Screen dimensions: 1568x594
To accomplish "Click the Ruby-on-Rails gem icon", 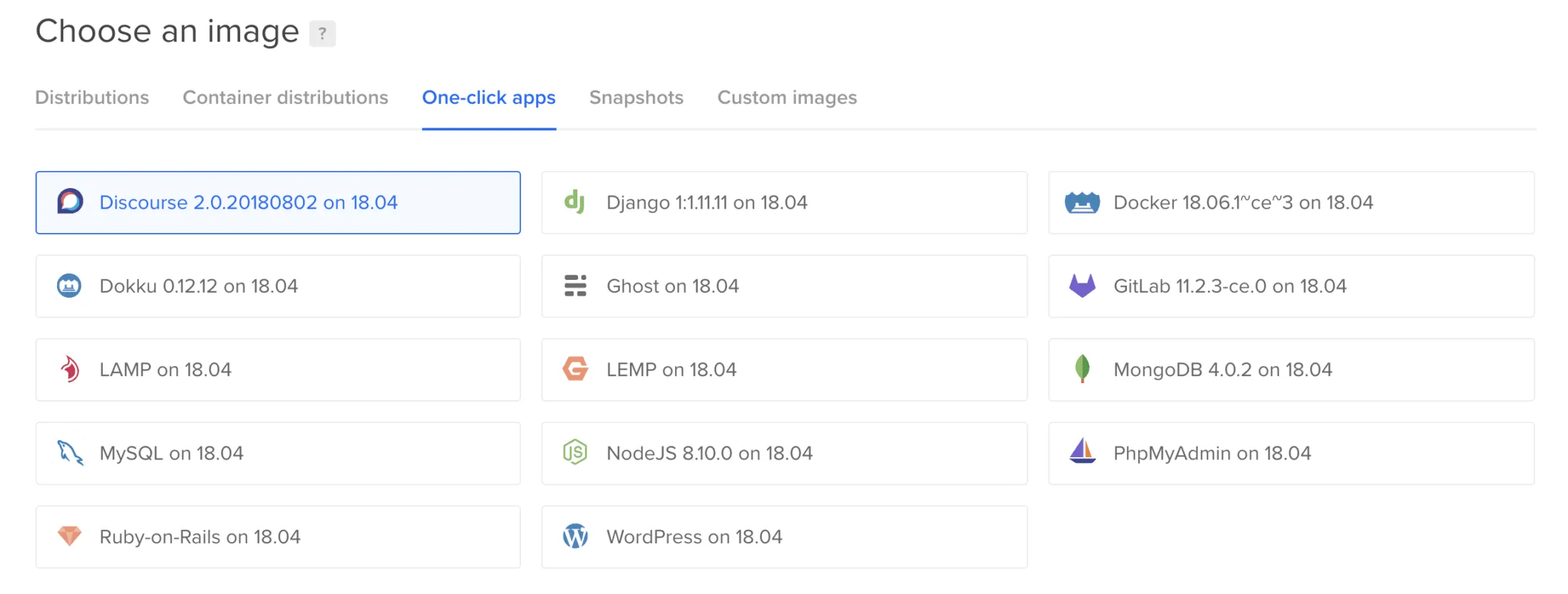I will pos(69,536).
